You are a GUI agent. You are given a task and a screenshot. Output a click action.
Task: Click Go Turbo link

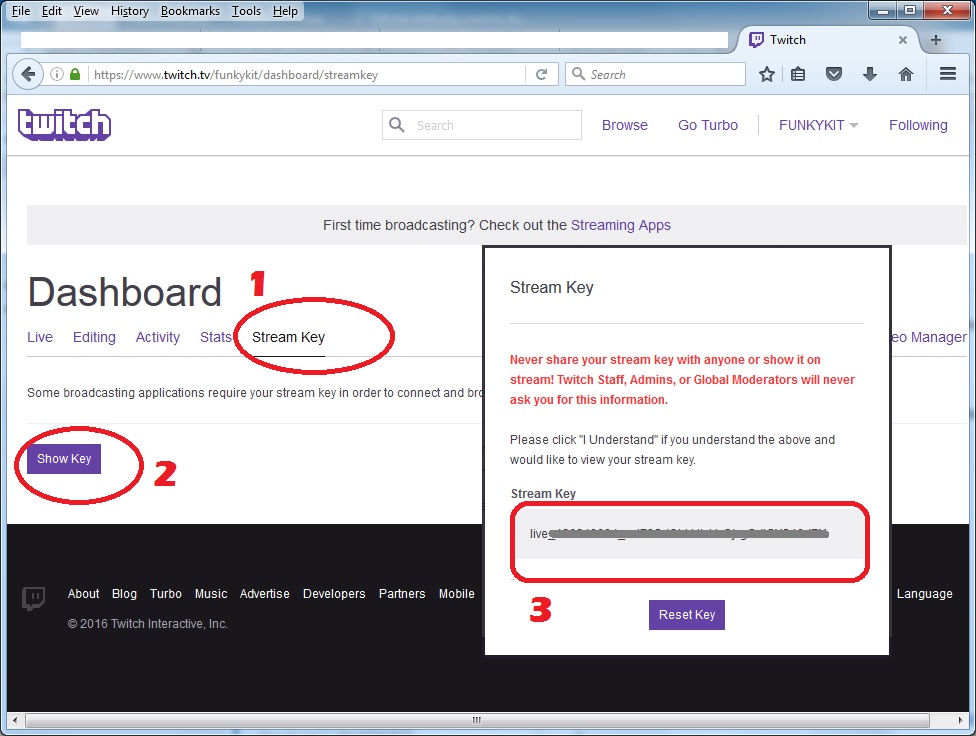click(x=708, y=125)
